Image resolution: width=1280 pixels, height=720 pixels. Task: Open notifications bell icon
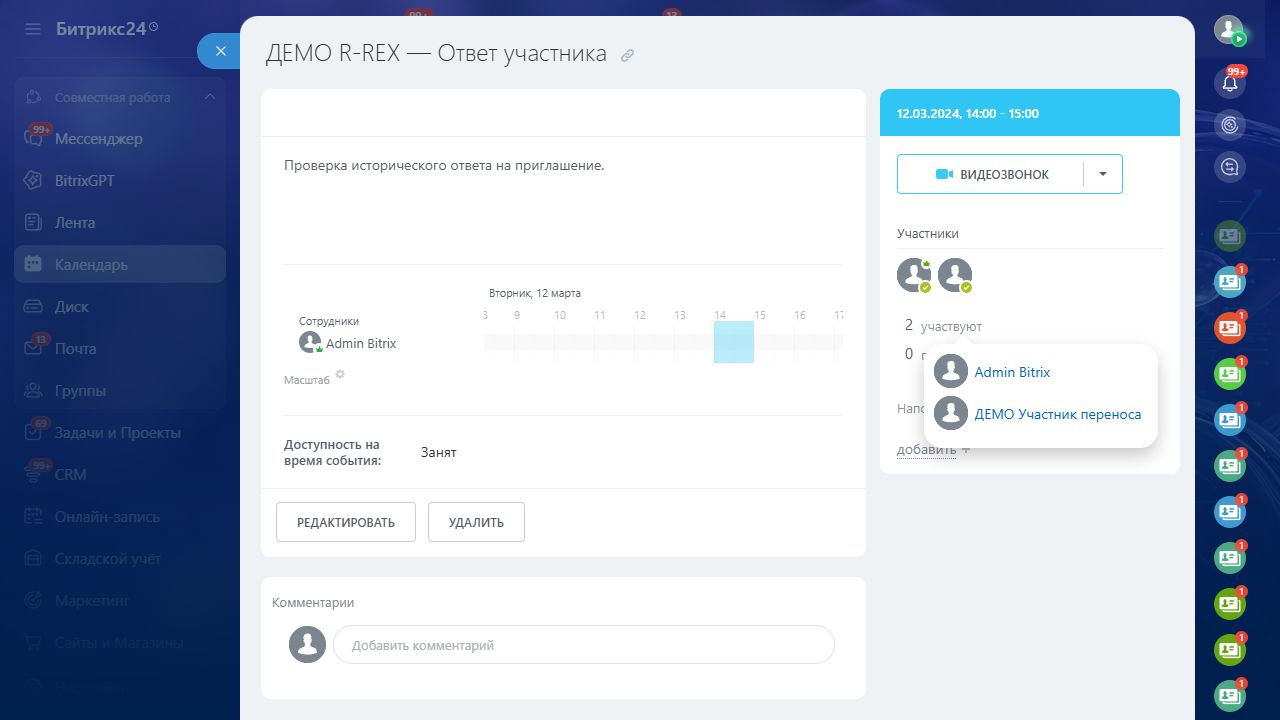point(1230,83)
